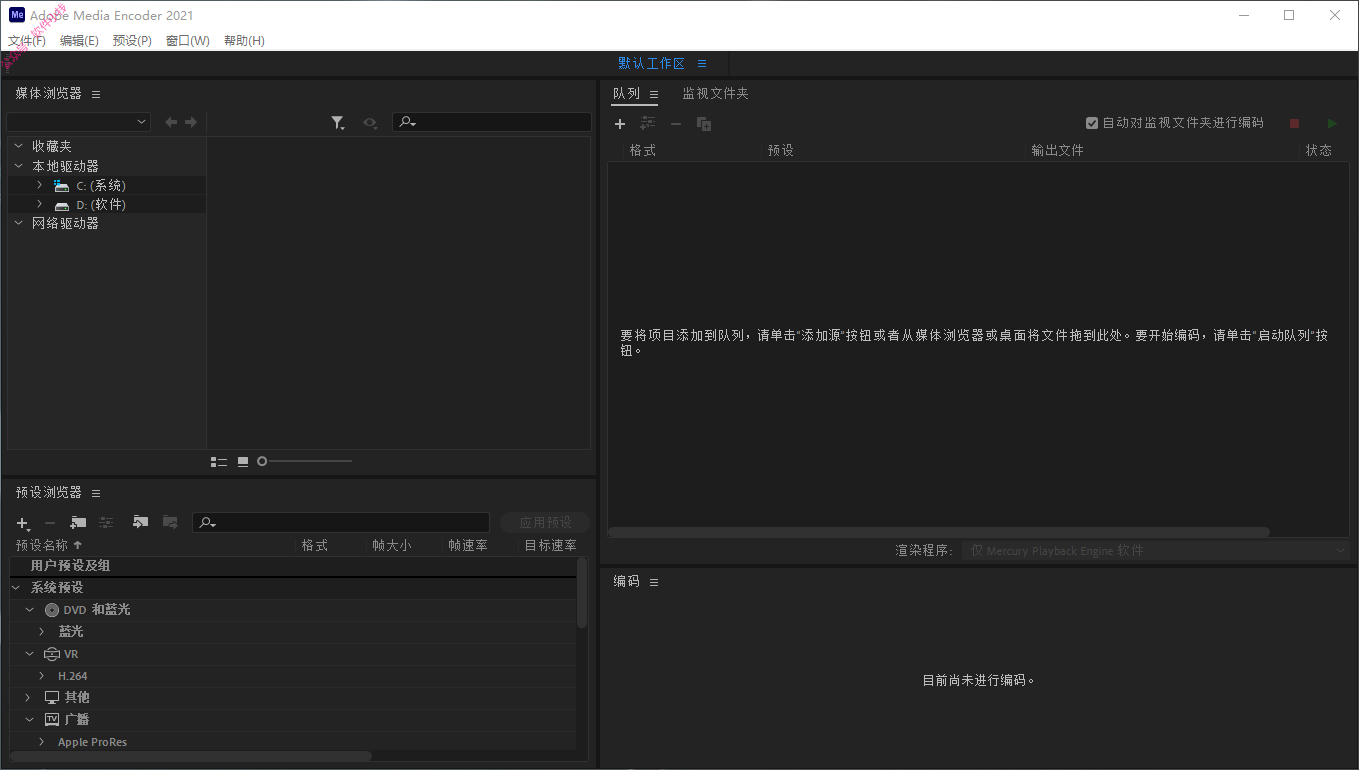Open the file type filter funnel

[x=338, y=123]
